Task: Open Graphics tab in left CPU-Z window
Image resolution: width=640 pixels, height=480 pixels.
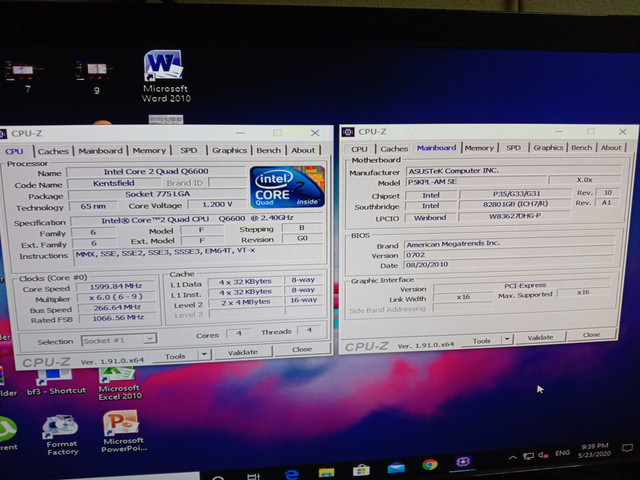Action: 229,150
